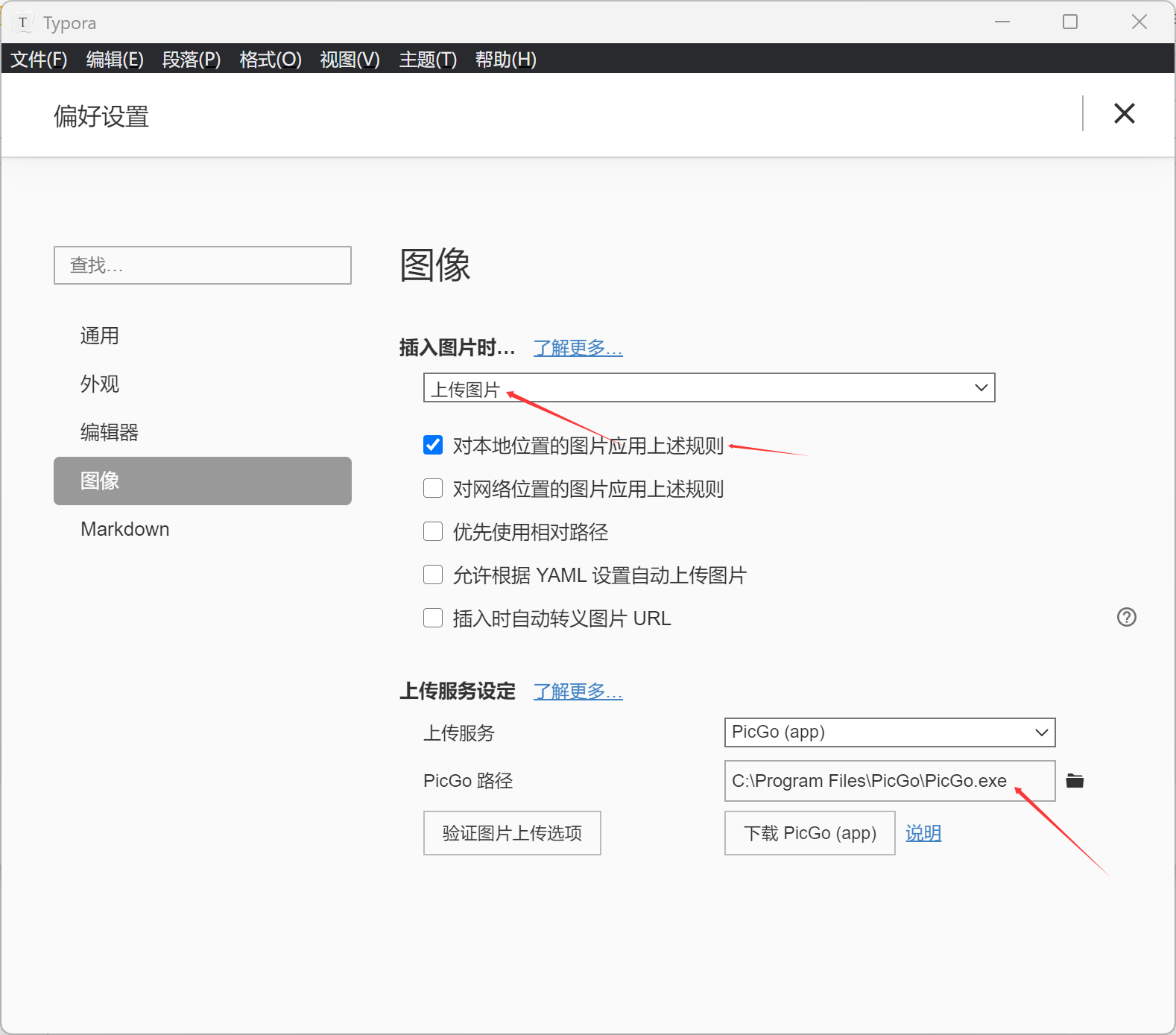Enable 对网络位置的图片应用上述规则 checkbox
Screen dimensions: 1176x1035
click(x=433, y=488)
